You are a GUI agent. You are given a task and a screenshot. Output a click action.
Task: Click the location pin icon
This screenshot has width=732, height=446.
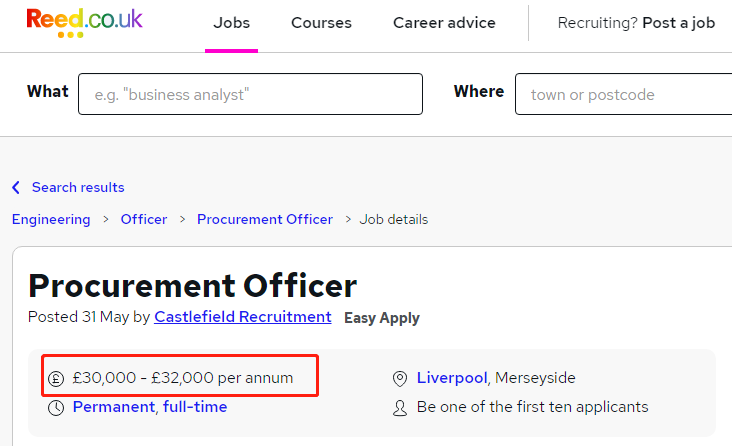tap(400, 378)
